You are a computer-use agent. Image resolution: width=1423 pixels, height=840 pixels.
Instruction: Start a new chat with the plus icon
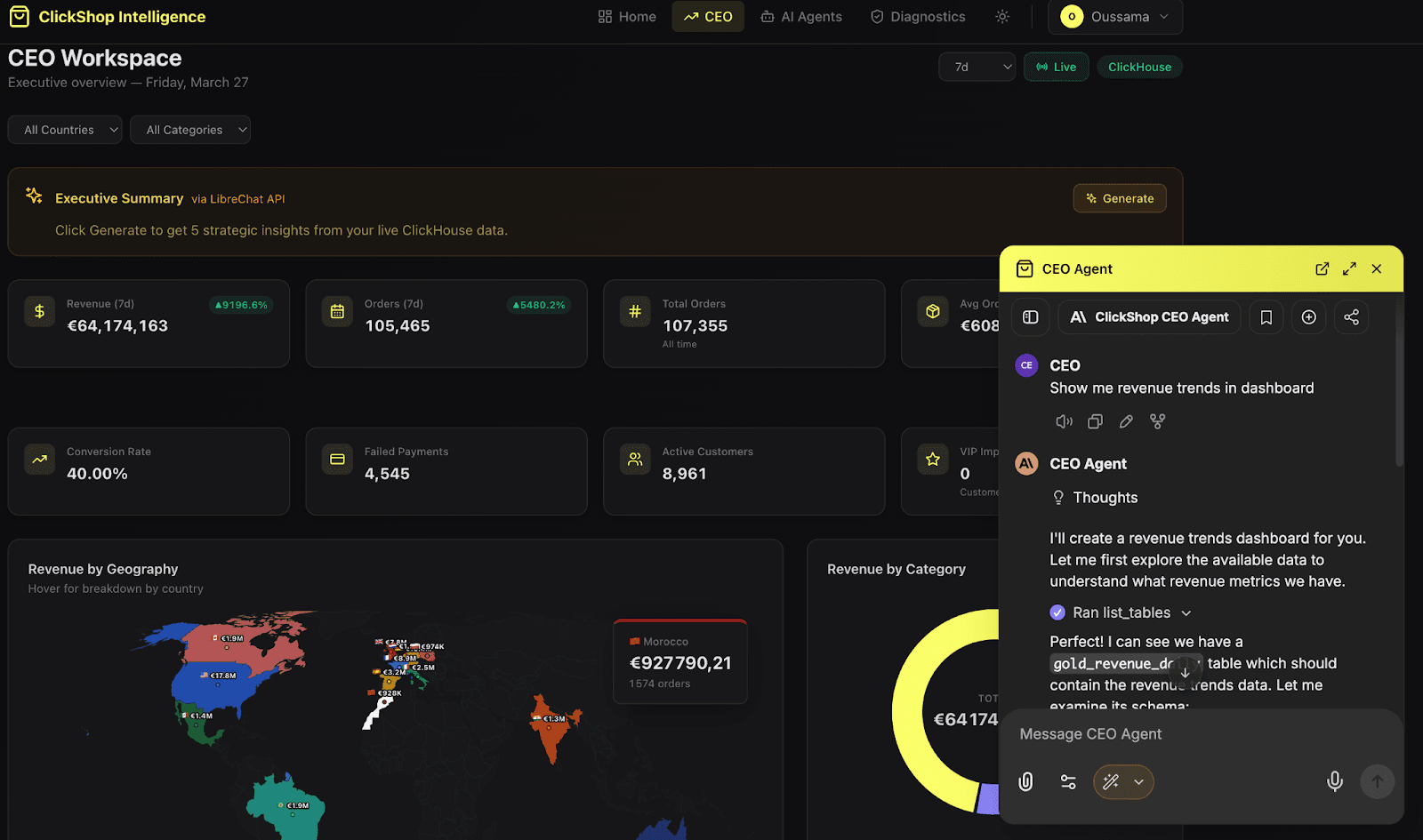point(1308,317)
